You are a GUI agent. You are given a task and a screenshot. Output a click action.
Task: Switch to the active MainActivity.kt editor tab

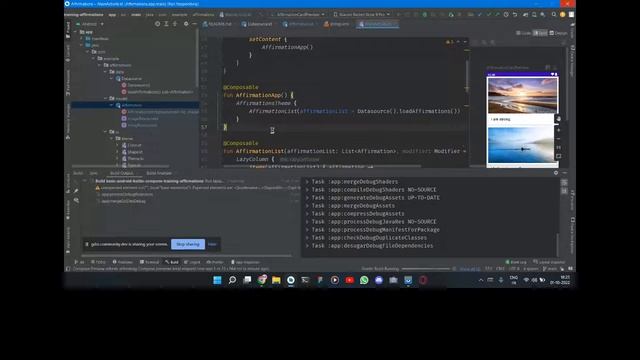378,24
